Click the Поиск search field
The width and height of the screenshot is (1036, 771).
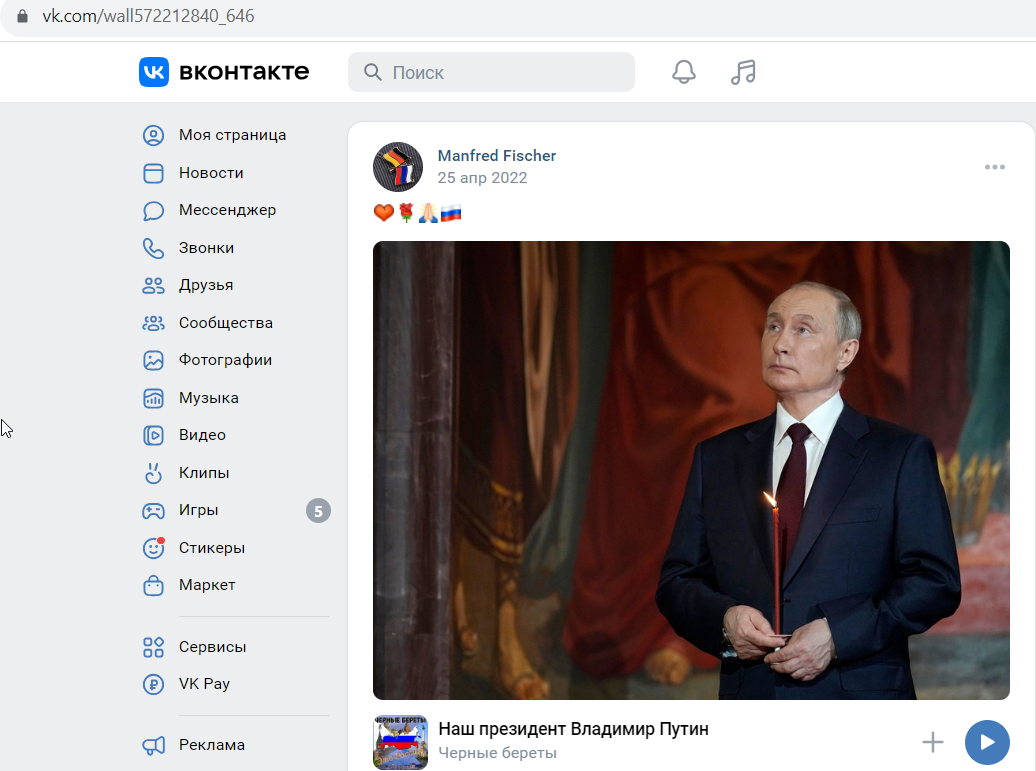[x=491, y=72]
